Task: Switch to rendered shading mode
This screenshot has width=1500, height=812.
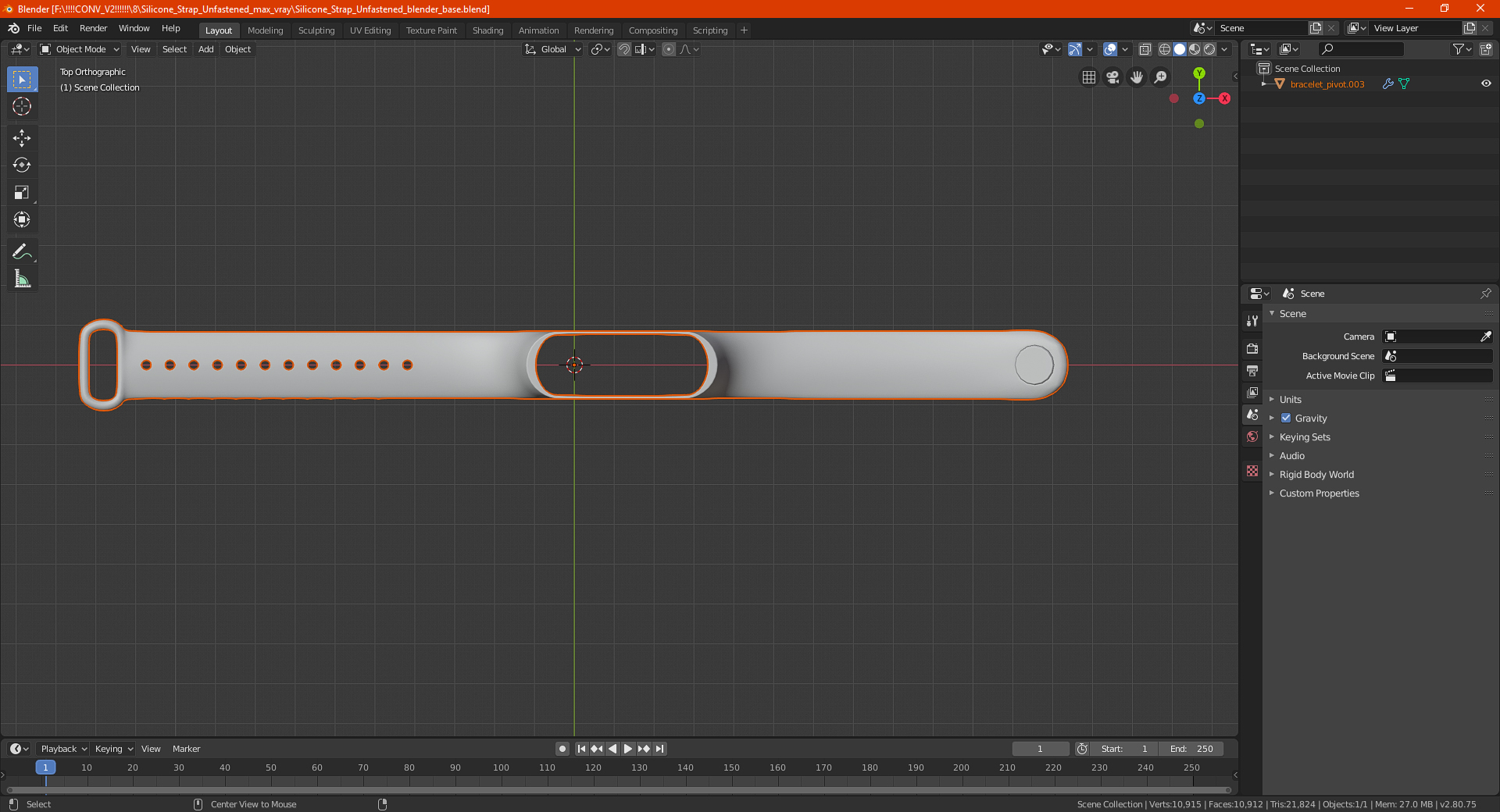Action: pyautogui.click(x=1209, y=49)
